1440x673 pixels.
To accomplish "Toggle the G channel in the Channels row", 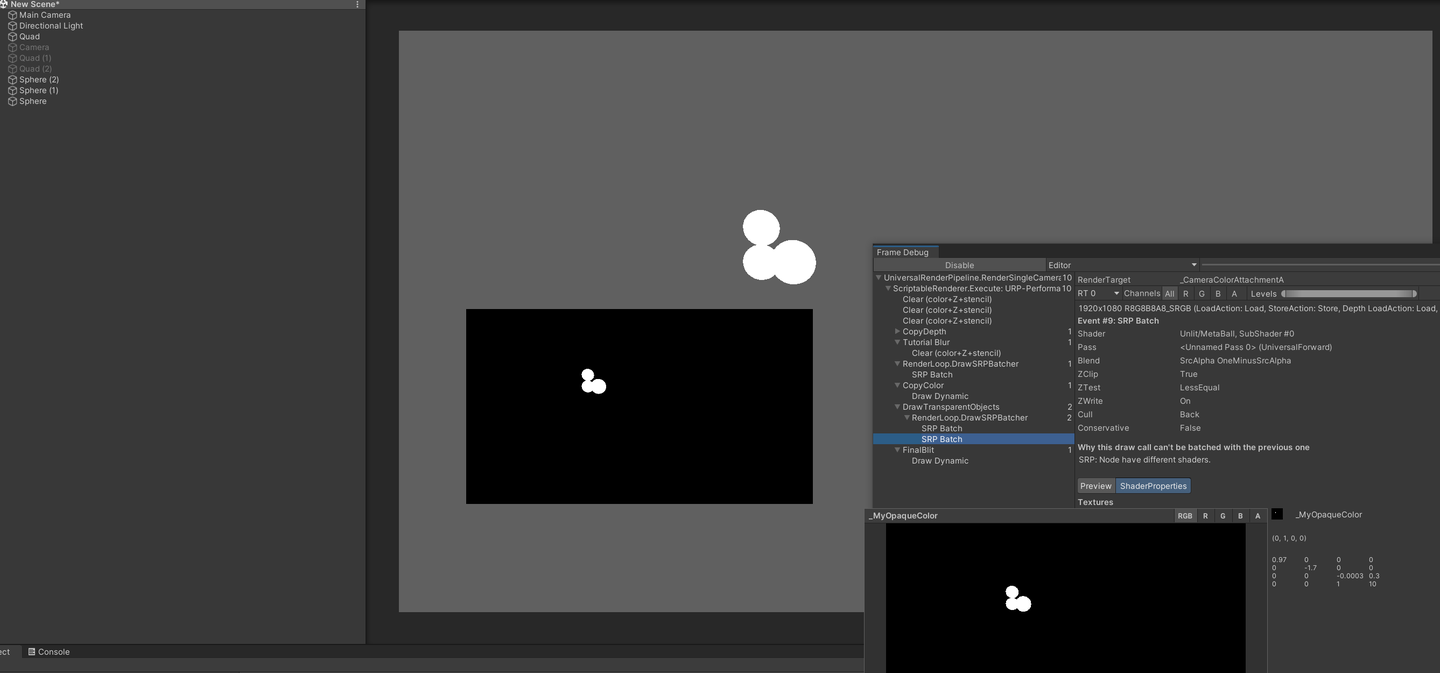I will (1202, 293).
